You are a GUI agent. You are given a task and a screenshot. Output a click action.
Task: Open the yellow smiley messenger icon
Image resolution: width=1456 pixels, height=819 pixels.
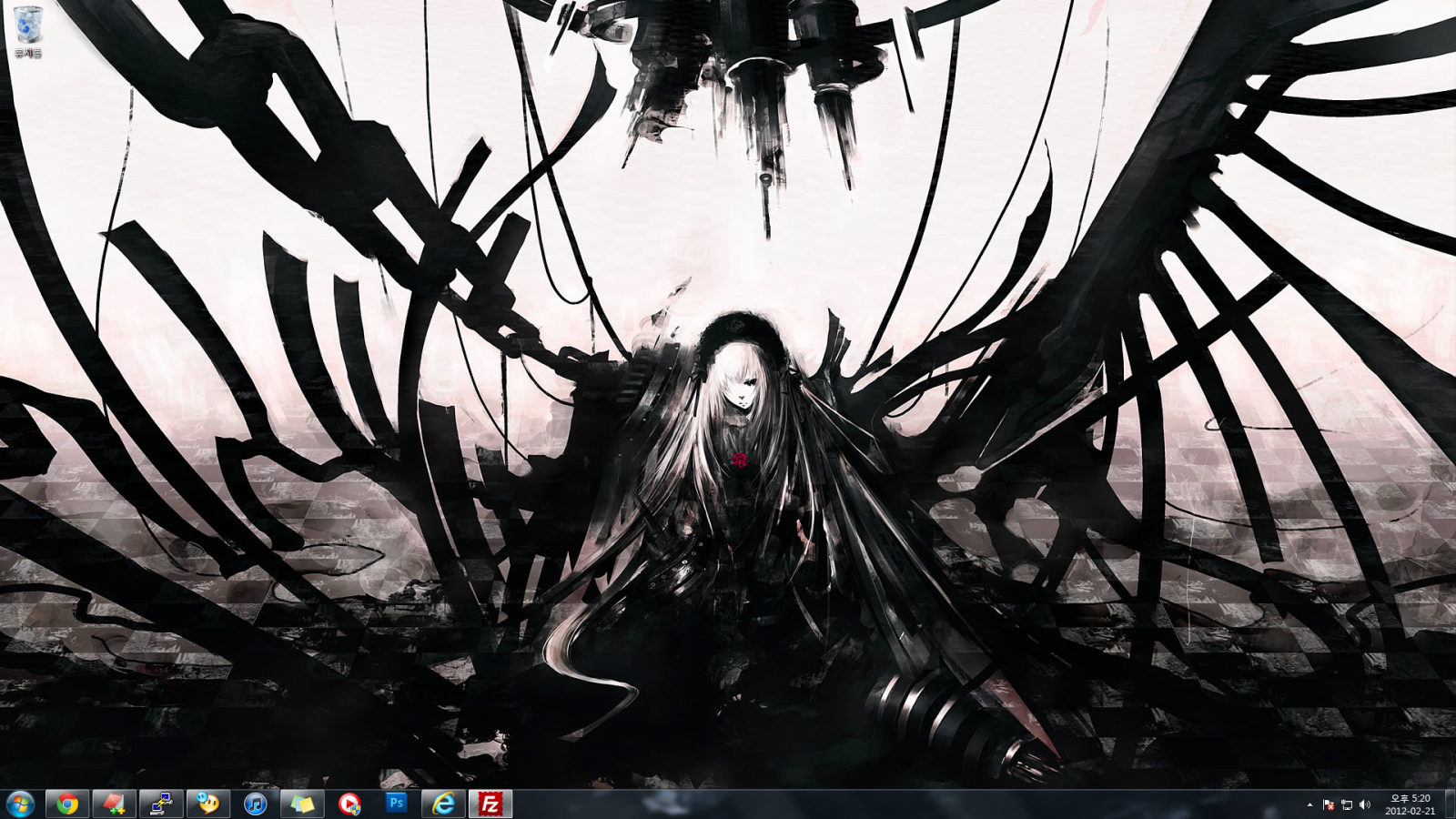click(x=208, y=804)
